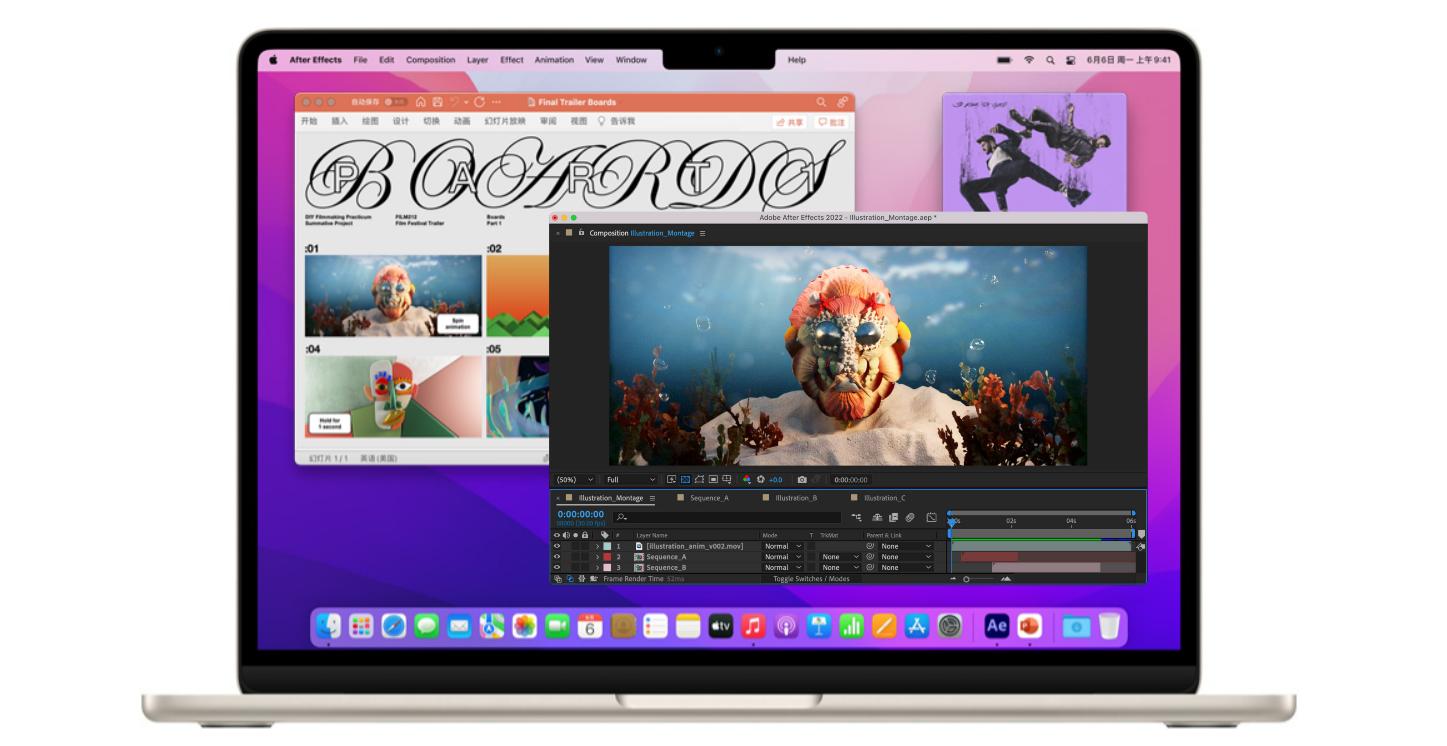Open the Composition panel menu icon
1447x746 pixels.
(703, 231)
